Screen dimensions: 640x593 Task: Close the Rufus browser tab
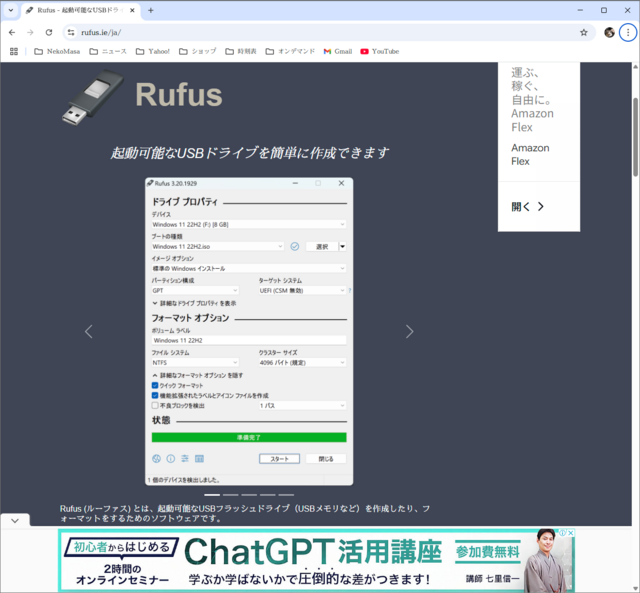point(132,10)
